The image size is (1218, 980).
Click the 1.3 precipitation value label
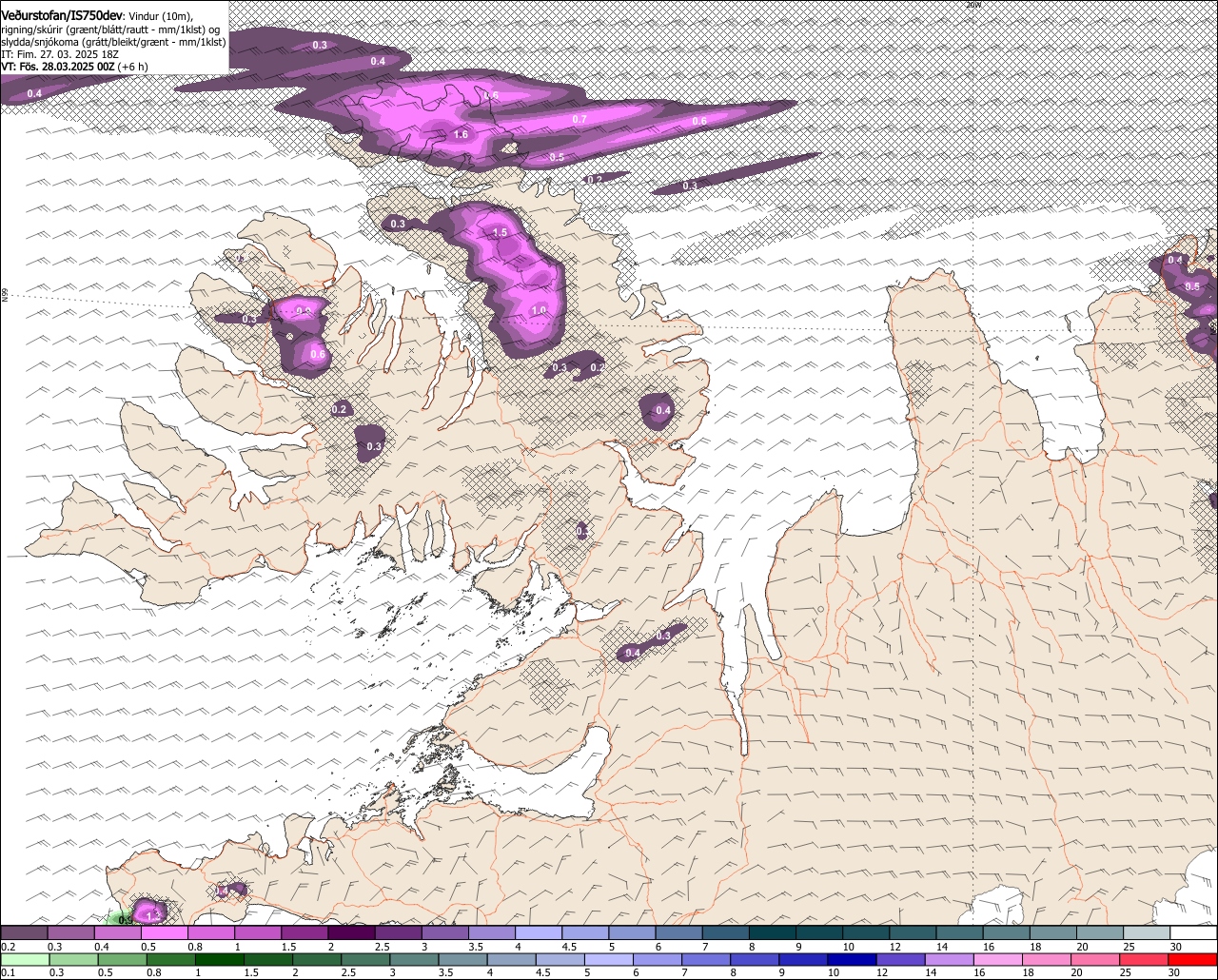pyautogui.click(x=154, y=915)
